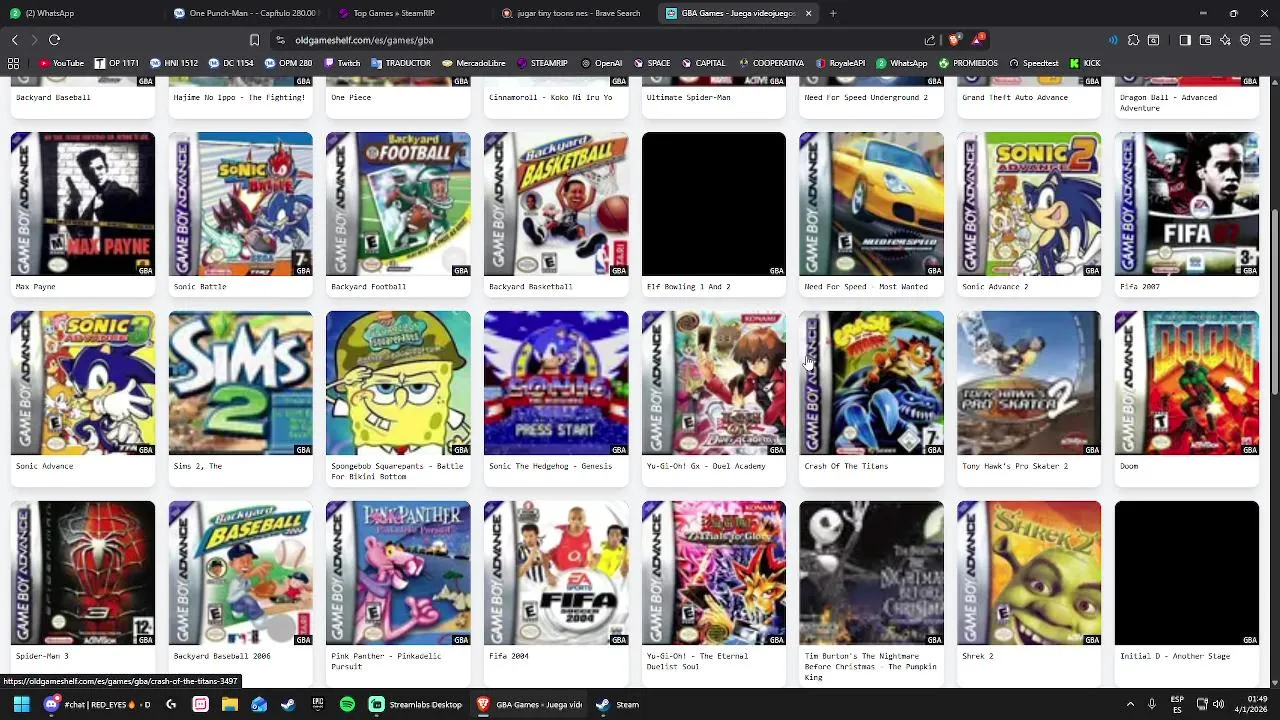Open the Tony Hawk's Pro Skater 2 cover
The width and height of the screenshot is (1280, 720).
pos(1029,383)
